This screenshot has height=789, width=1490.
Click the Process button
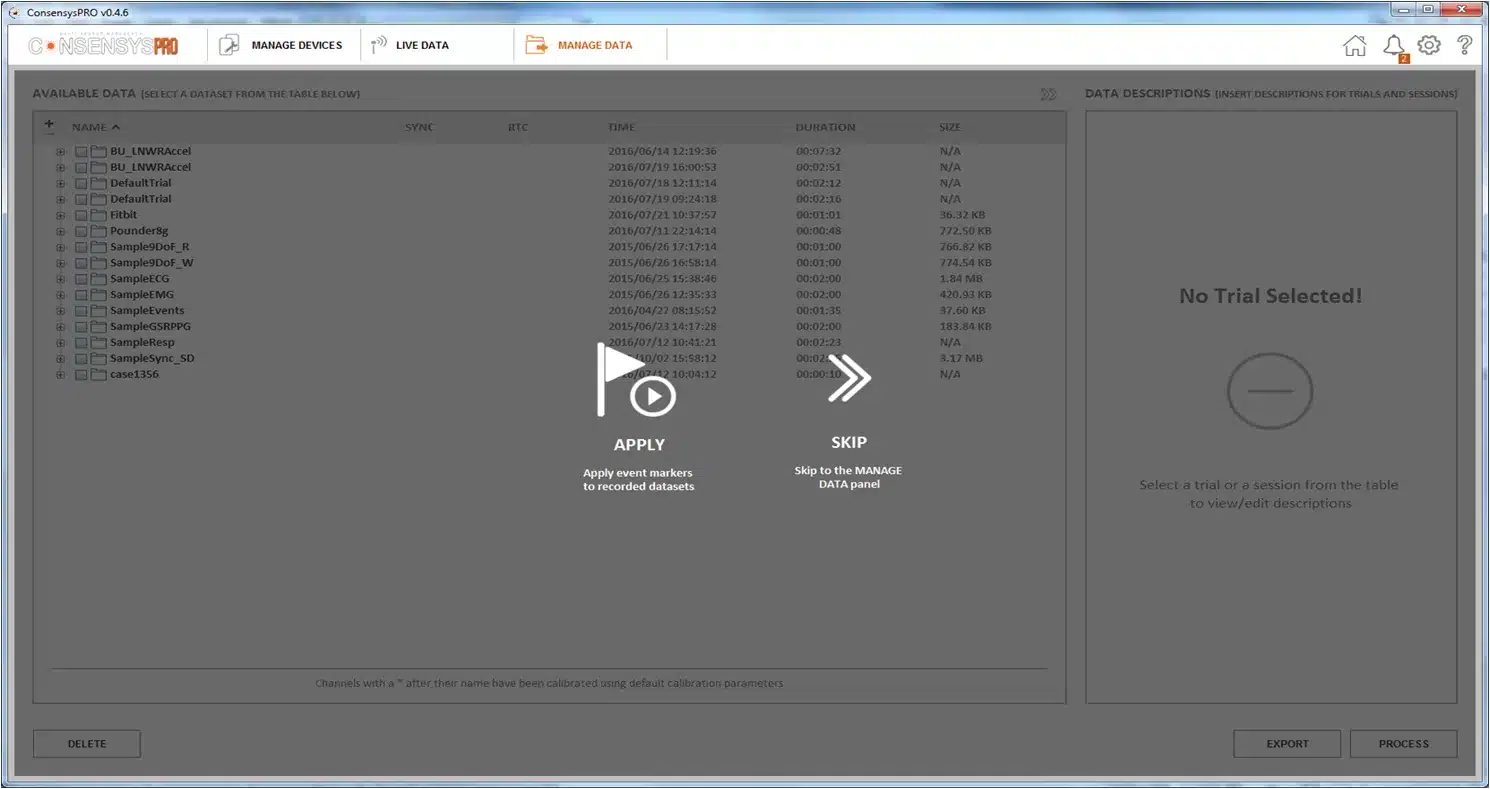coord(1404,743)
